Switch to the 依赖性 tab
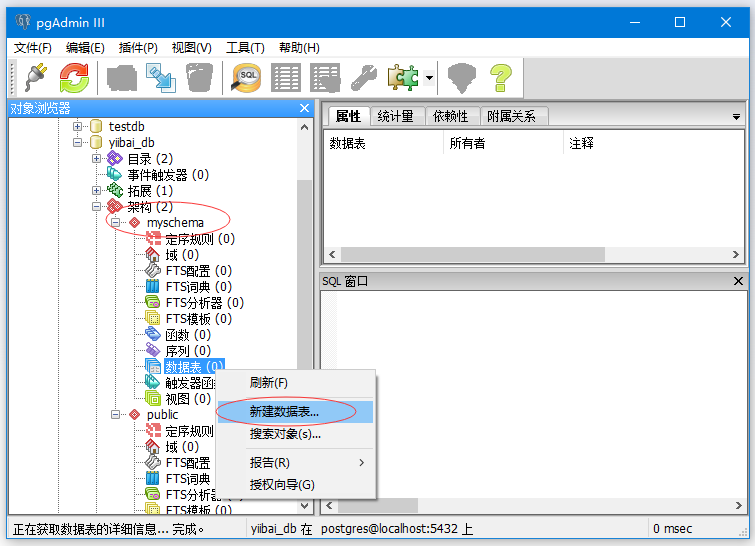 (x=450, y=116)
